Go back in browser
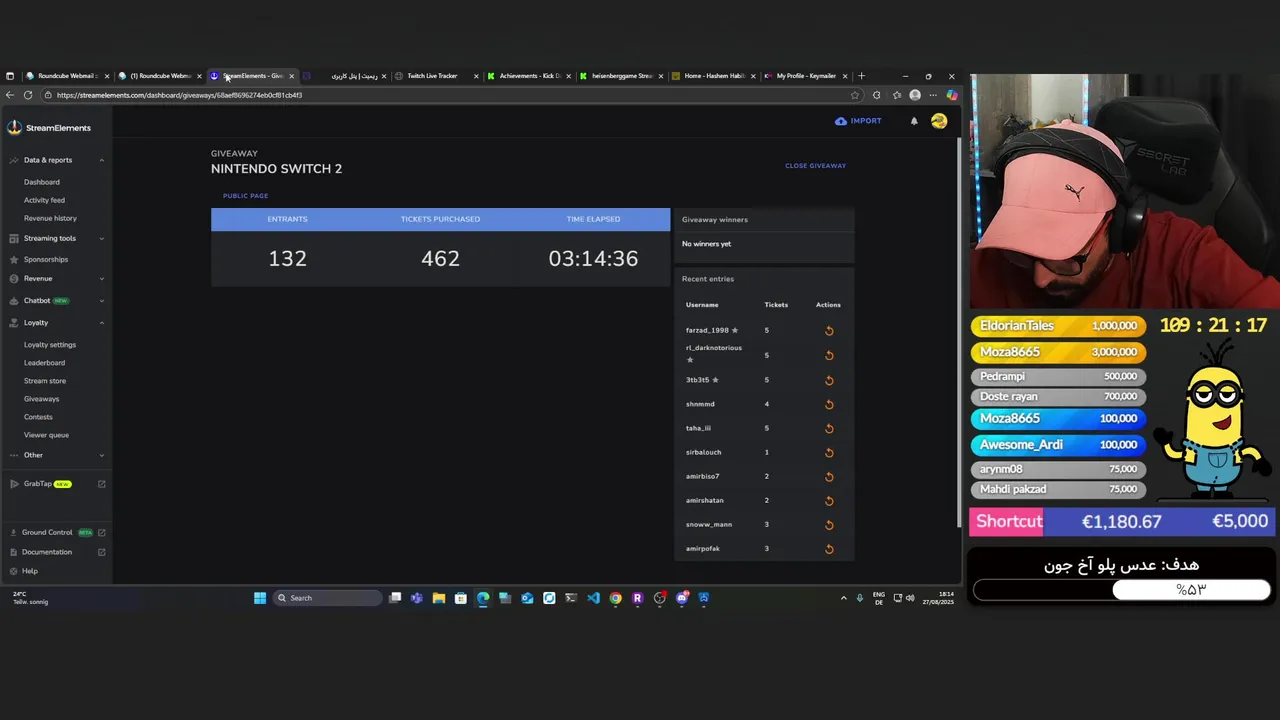1280x720 pixels. pyautogui.click(x=10, y=95)
